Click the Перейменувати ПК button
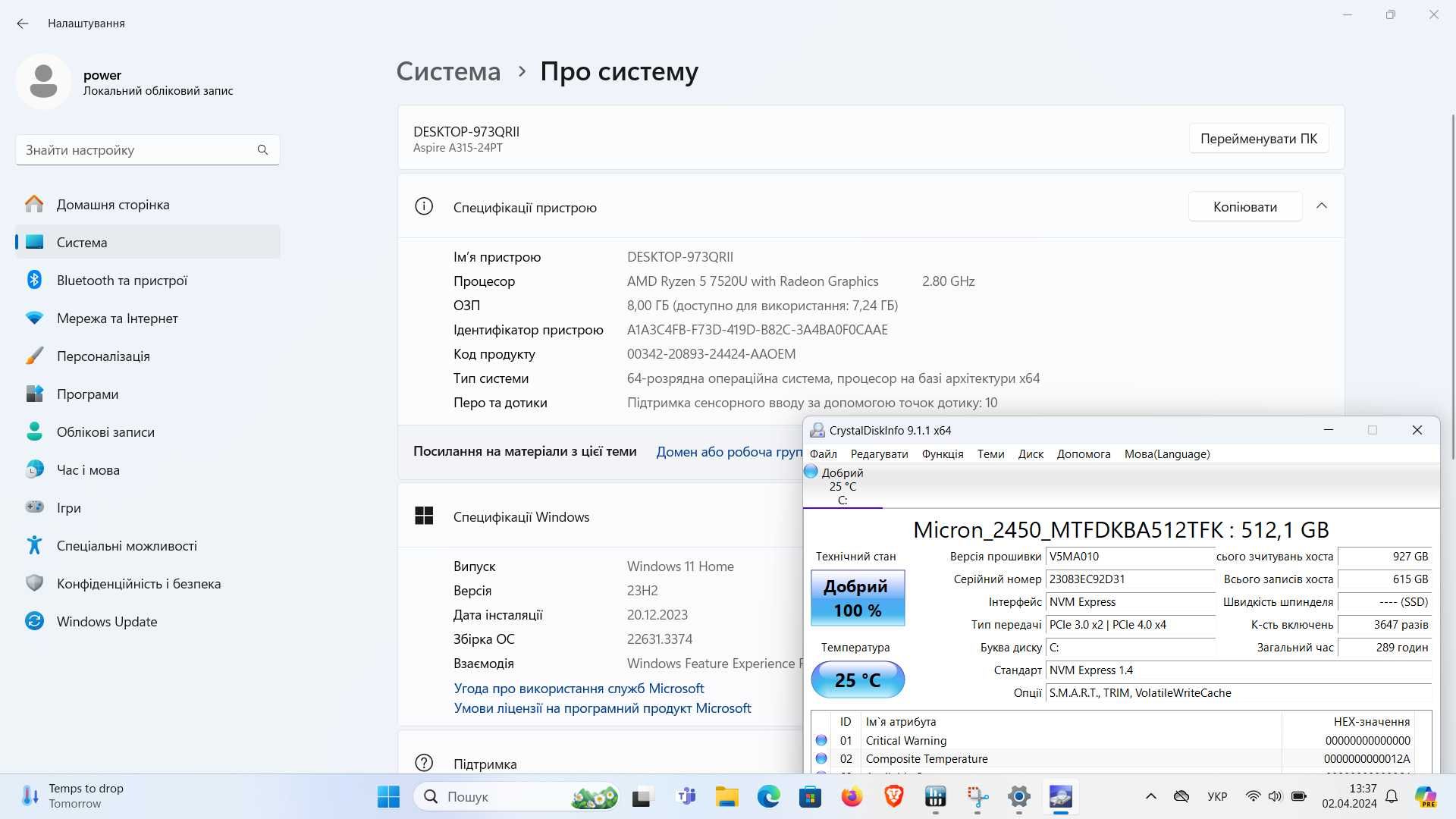Image resolution: width=1456 pixels, height=819 pixels. click(1259, 139)
